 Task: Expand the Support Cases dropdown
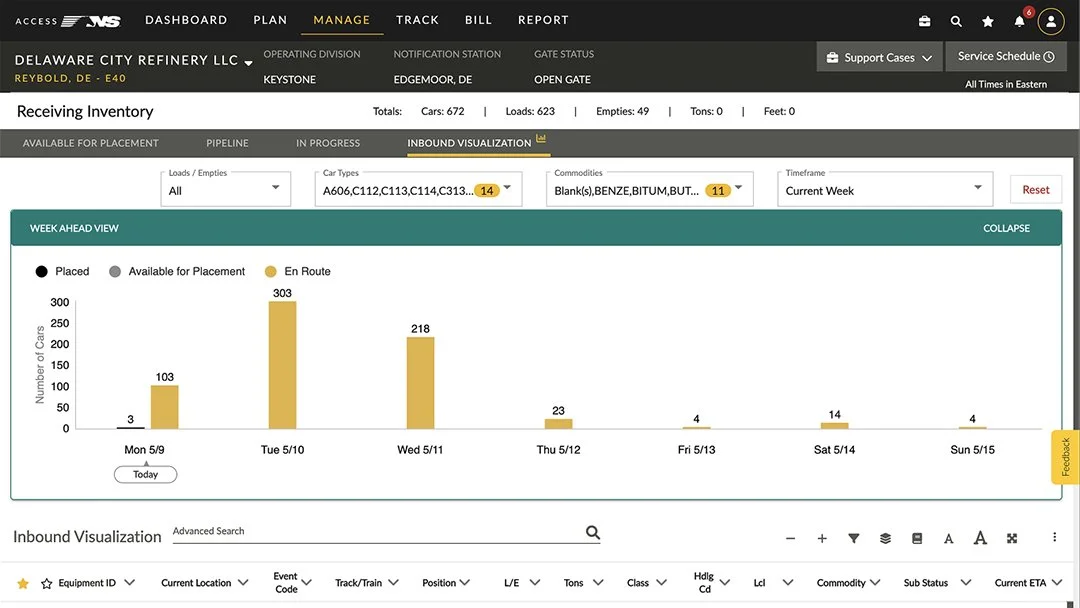point(879,57)
